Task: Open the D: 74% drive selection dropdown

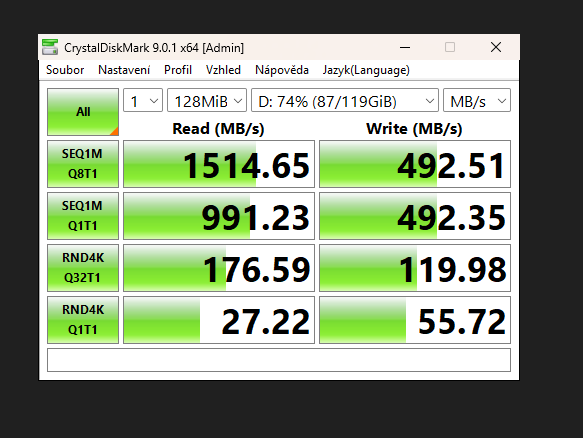Action: (x=345, y=100)
